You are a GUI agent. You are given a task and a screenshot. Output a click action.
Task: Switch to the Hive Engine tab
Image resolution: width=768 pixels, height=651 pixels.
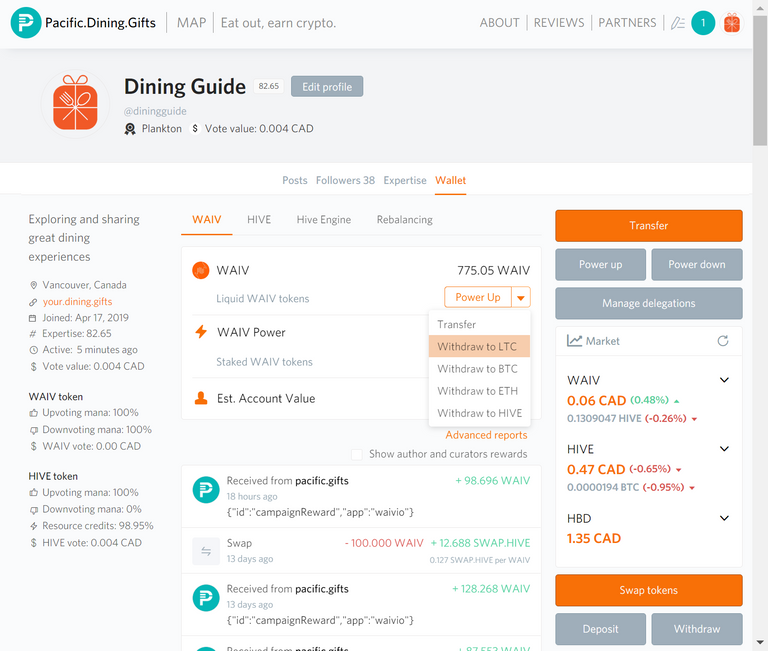324,219
